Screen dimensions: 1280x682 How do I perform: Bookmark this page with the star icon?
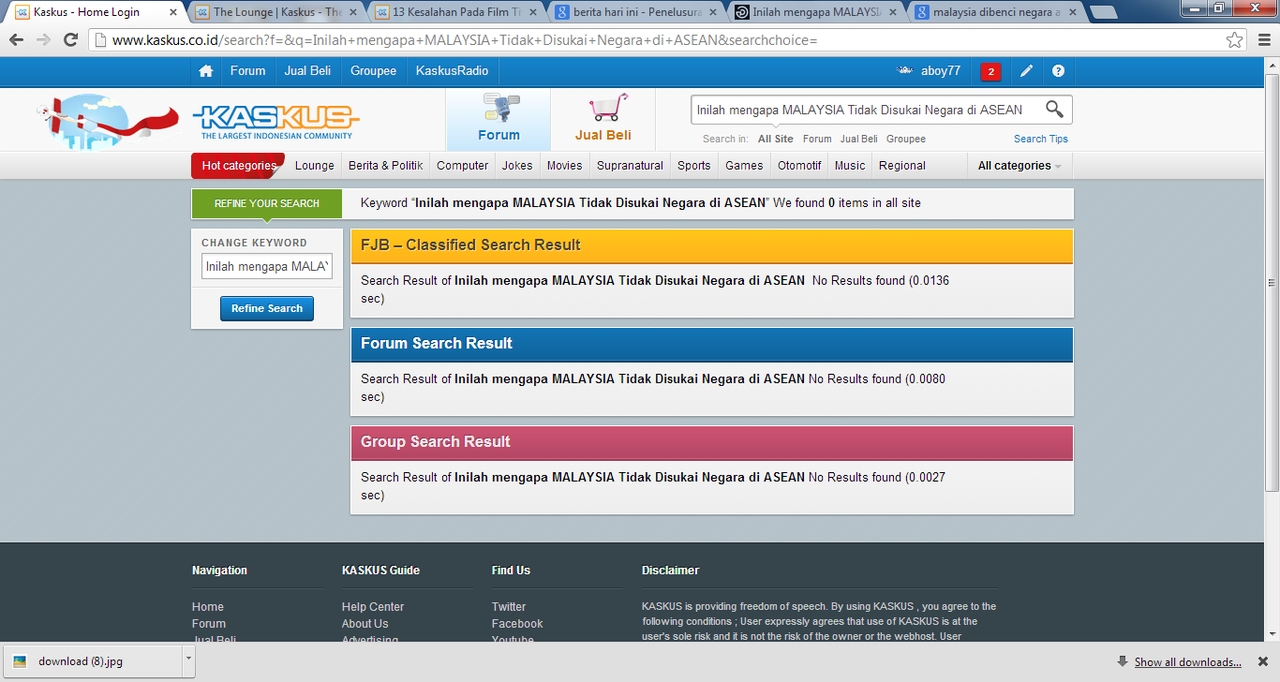tap(1235, 40)
